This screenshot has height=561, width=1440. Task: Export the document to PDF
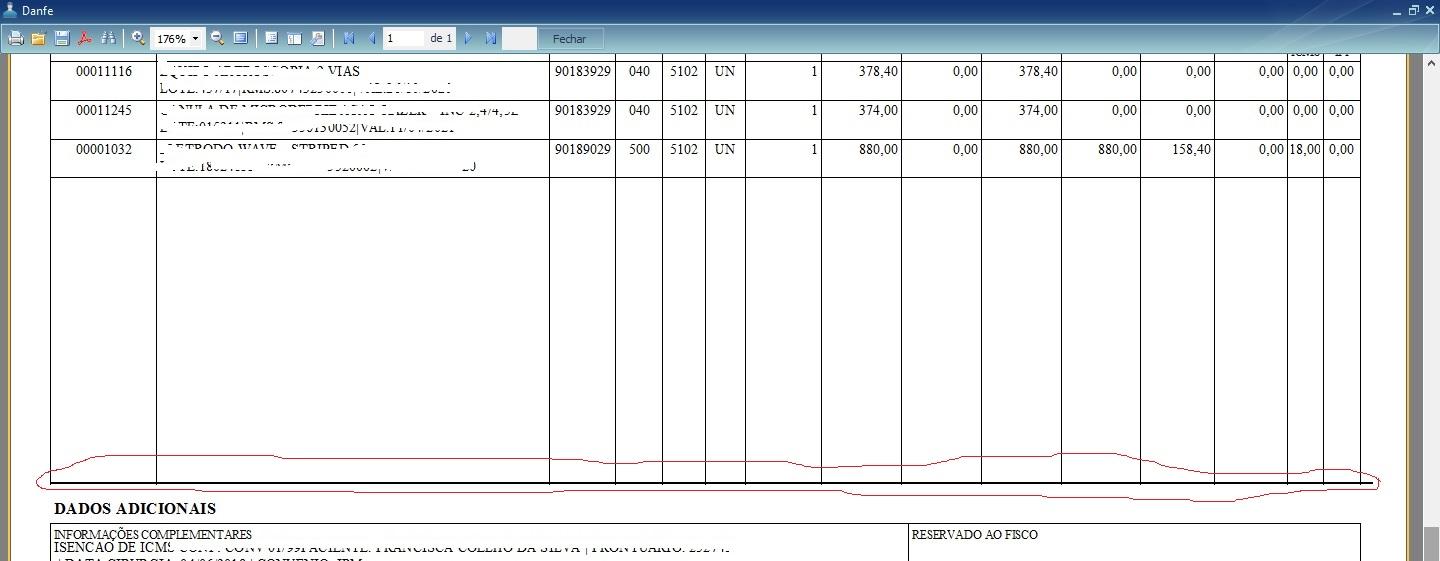86,38
